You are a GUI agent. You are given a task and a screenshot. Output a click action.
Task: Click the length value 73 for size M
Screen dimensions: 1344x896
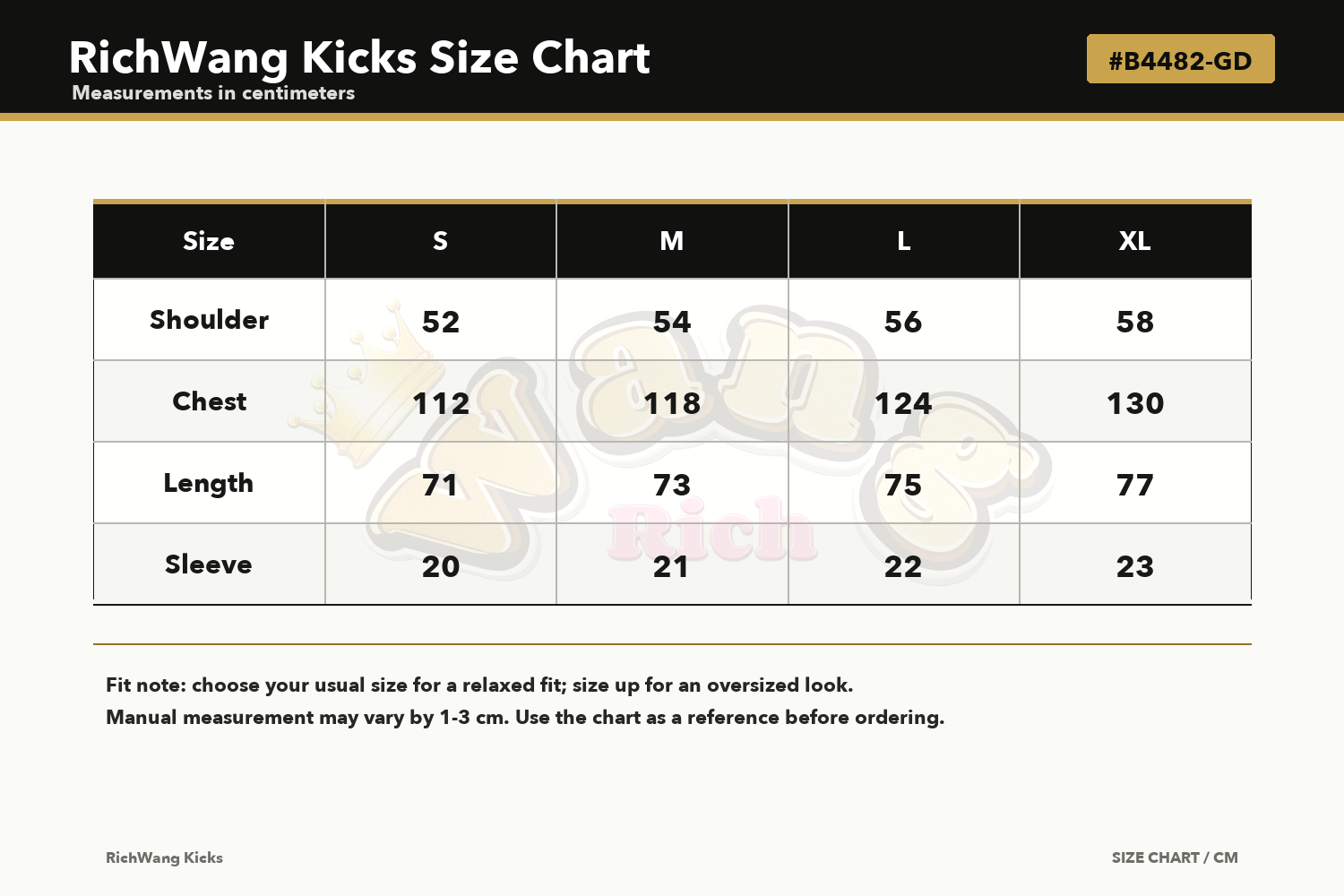pos(672,485)
